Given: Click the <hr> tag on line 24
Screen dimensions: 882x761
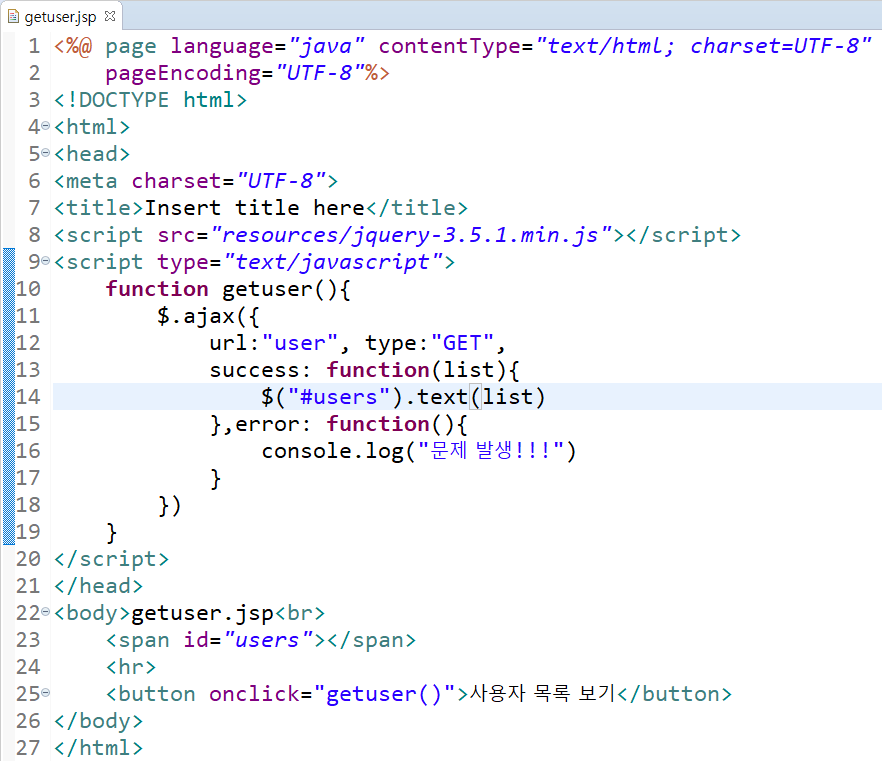Looking at the screenshot, I should [x=130, y=667].
